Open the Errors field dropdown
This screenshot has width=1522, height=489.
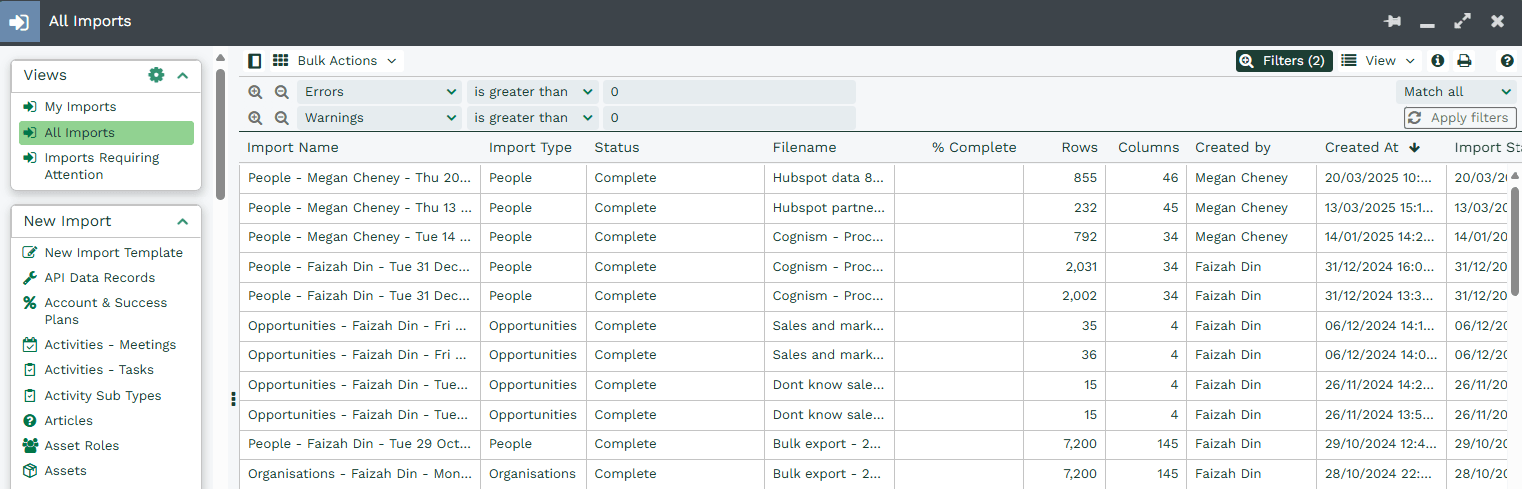click(379, 92)
